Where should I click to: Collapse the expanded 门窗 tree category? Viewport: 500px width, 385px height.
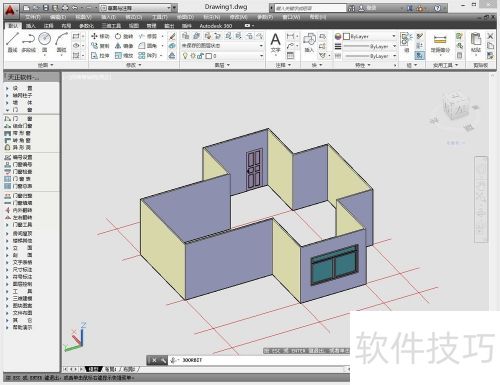(x=7, y=110)
